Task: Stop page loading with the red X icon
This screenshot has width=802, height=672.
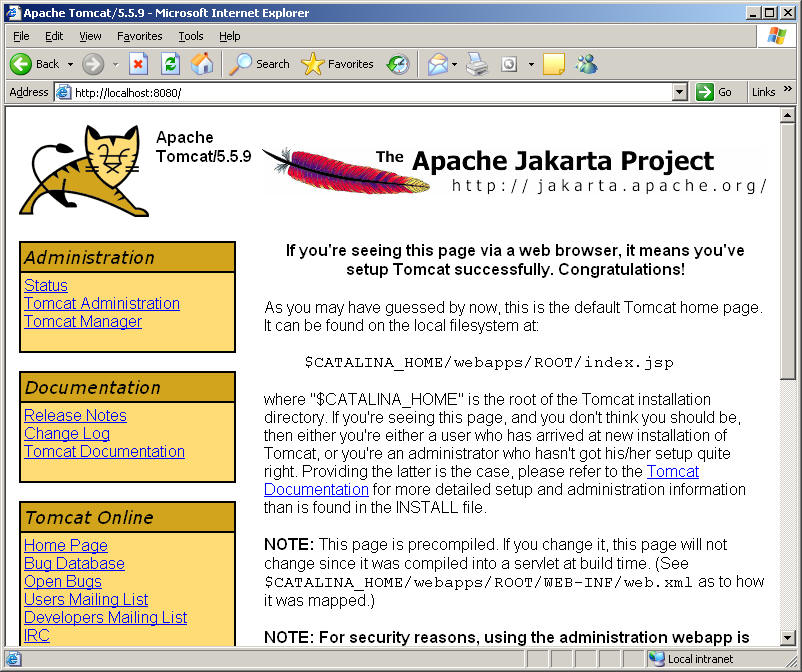Action: [138, 64]
